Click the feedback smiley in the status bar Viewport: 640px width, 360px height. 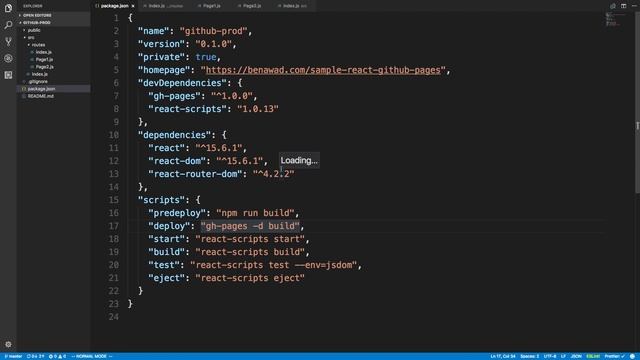[632, 356]
